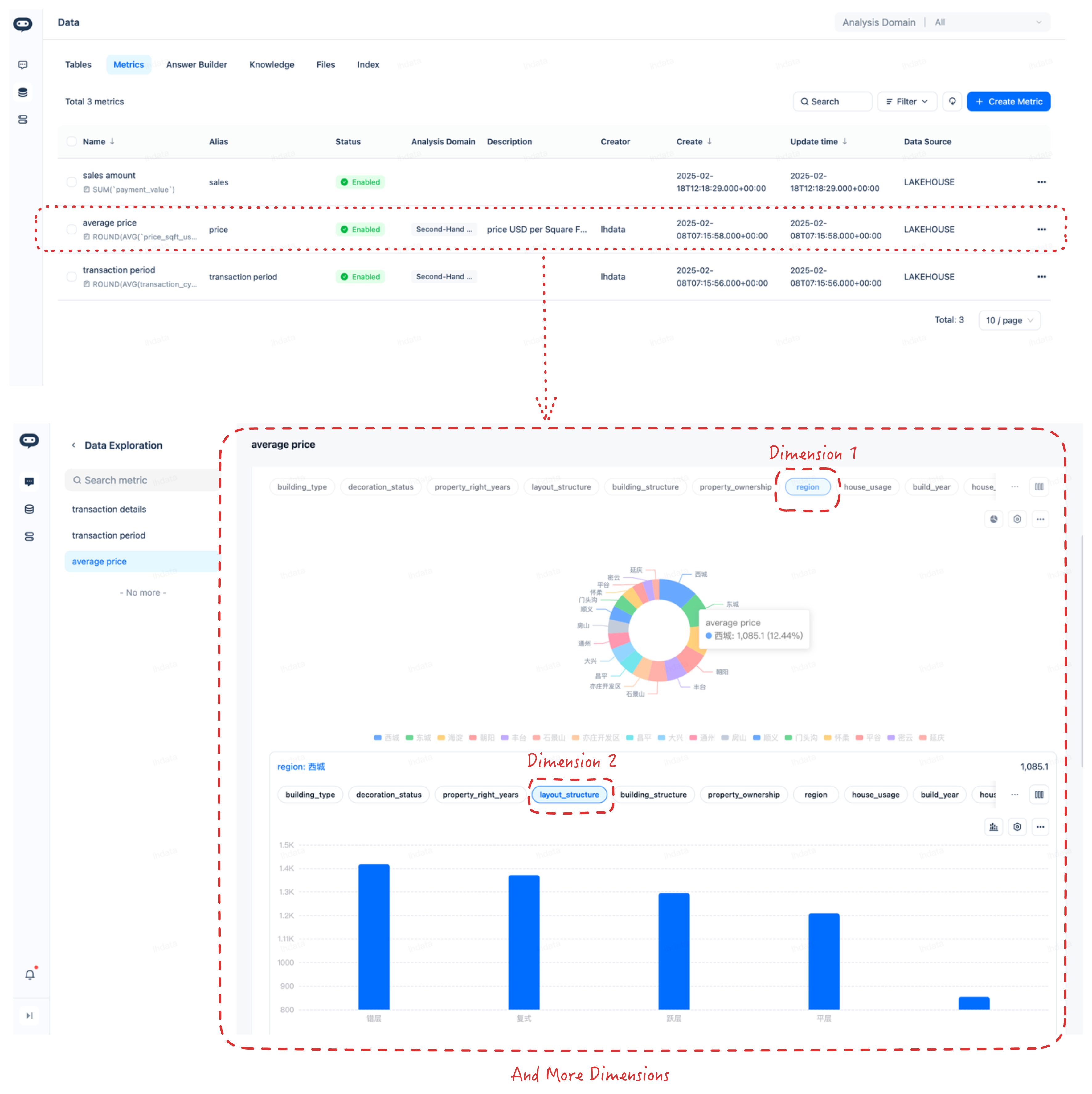Image resolution: width=1092 pixels, height=1094 pixels.
Task: Tick the transaction period row checkbox
Action: coord(72,276)
